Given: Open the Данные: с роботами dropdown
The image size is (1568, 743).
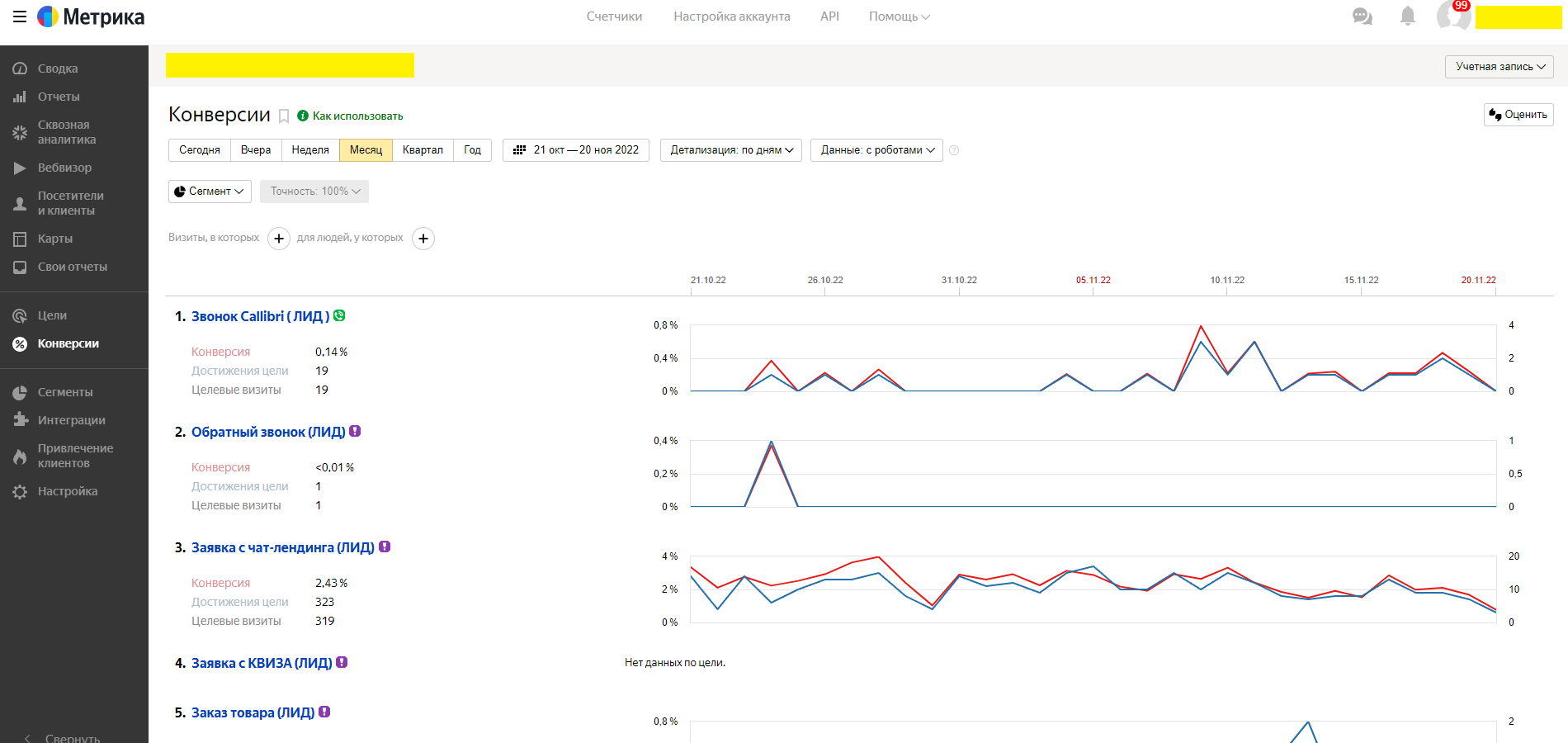Looking at the screenshot, I should [x=876, y=150].
